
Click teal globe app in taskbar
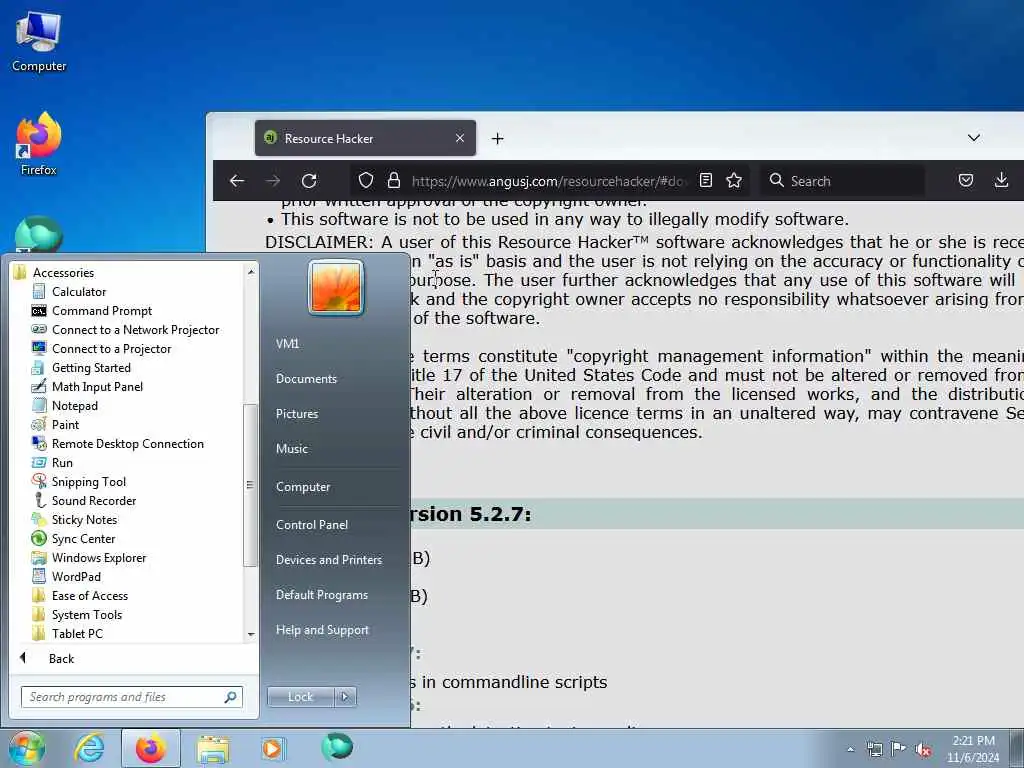[x=337, y=746]
